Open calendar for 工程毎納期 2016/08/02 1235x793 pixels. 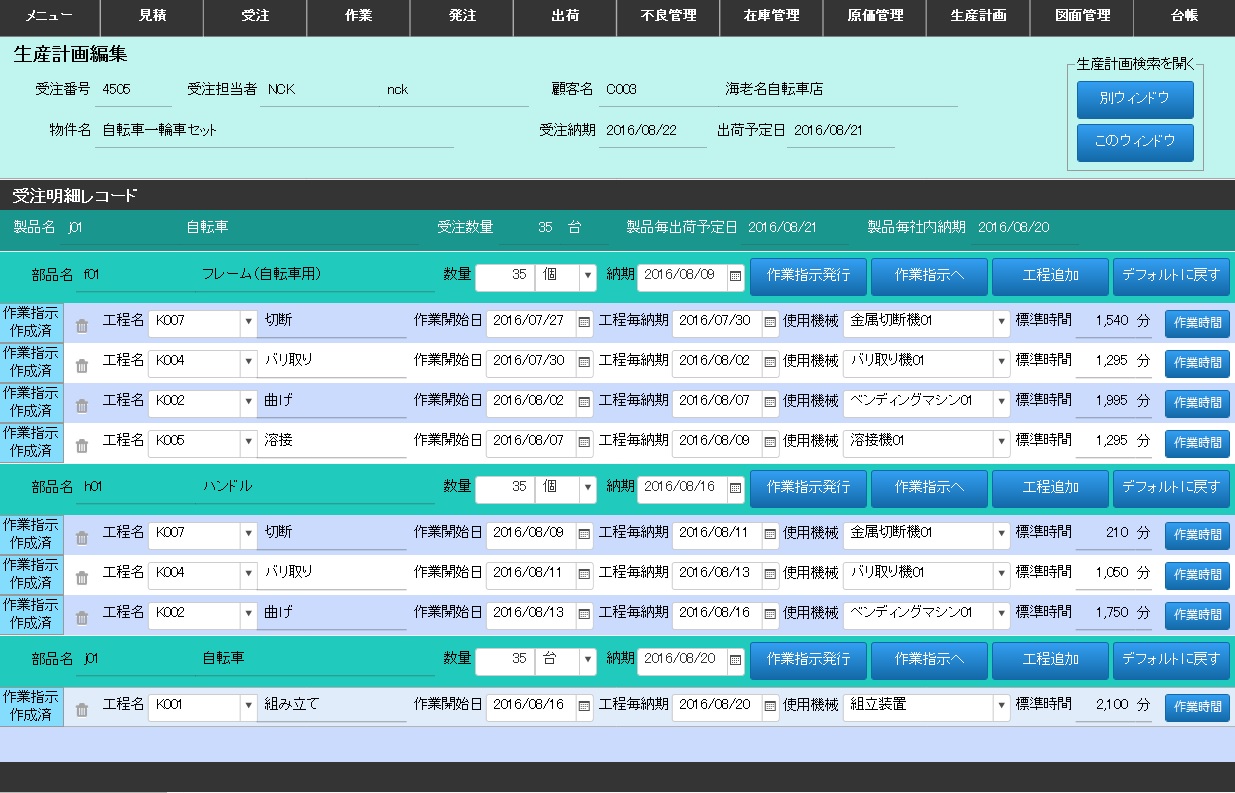(770, 361)
